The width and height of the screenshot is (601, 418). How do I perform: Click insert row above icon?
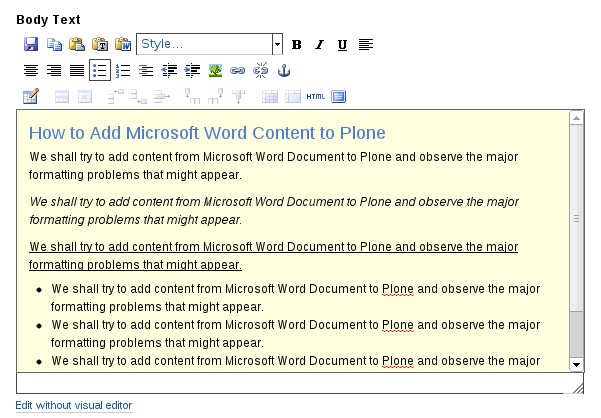[115, 97]
